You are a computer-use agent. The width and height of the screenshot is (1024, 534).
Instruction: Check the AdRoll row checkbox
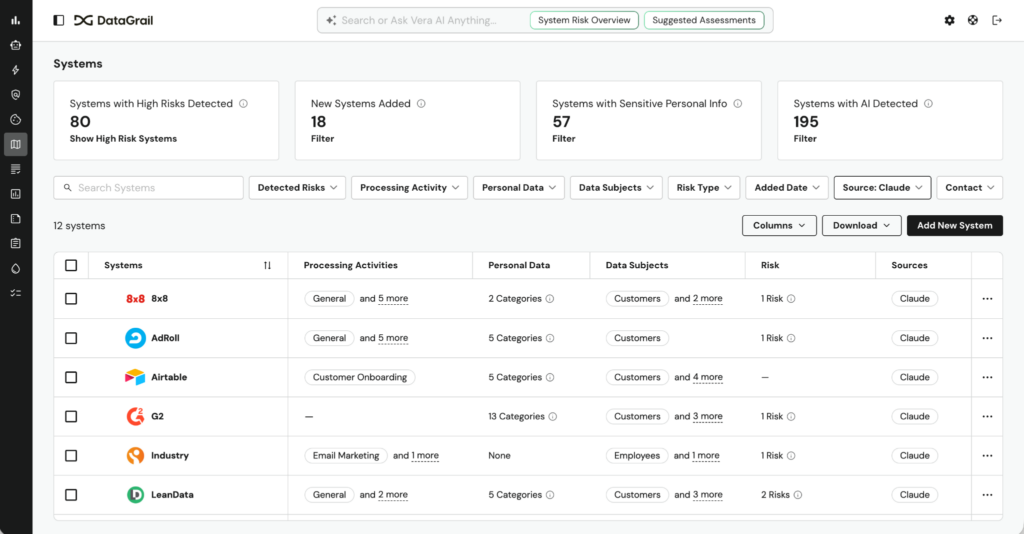[x=71, y=338]
